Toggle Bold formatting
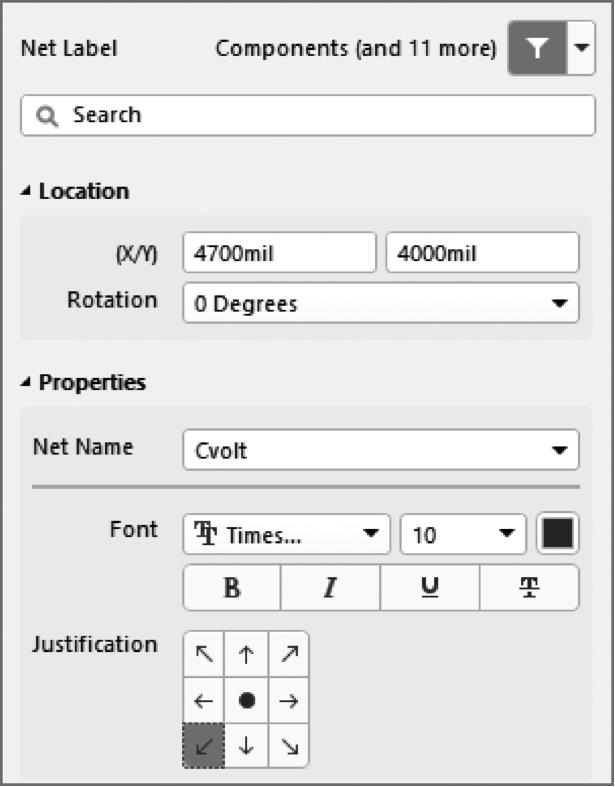The image size is (615, 787). (232, 587)
